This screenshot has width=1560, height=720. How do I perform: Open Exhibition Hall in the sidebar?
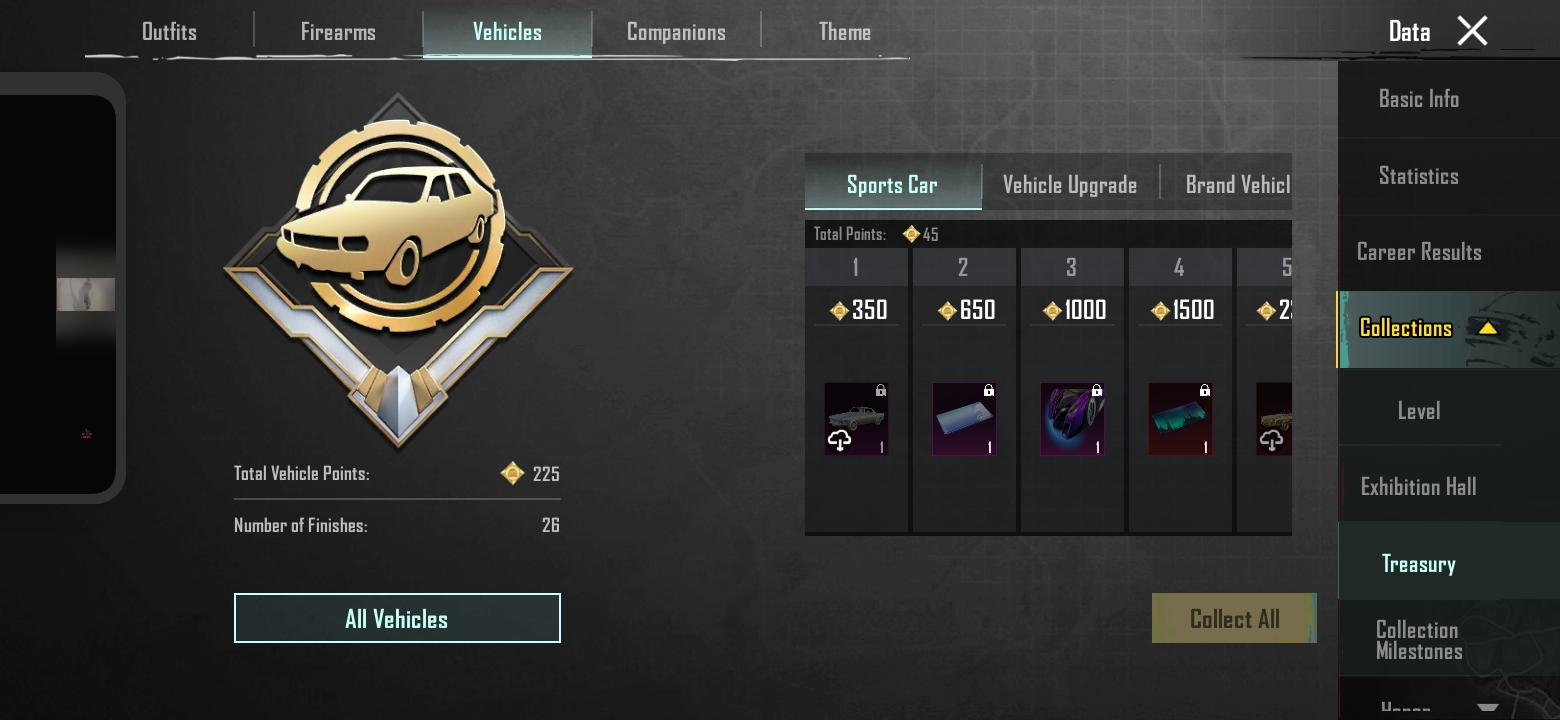[x=1418, y=487]
